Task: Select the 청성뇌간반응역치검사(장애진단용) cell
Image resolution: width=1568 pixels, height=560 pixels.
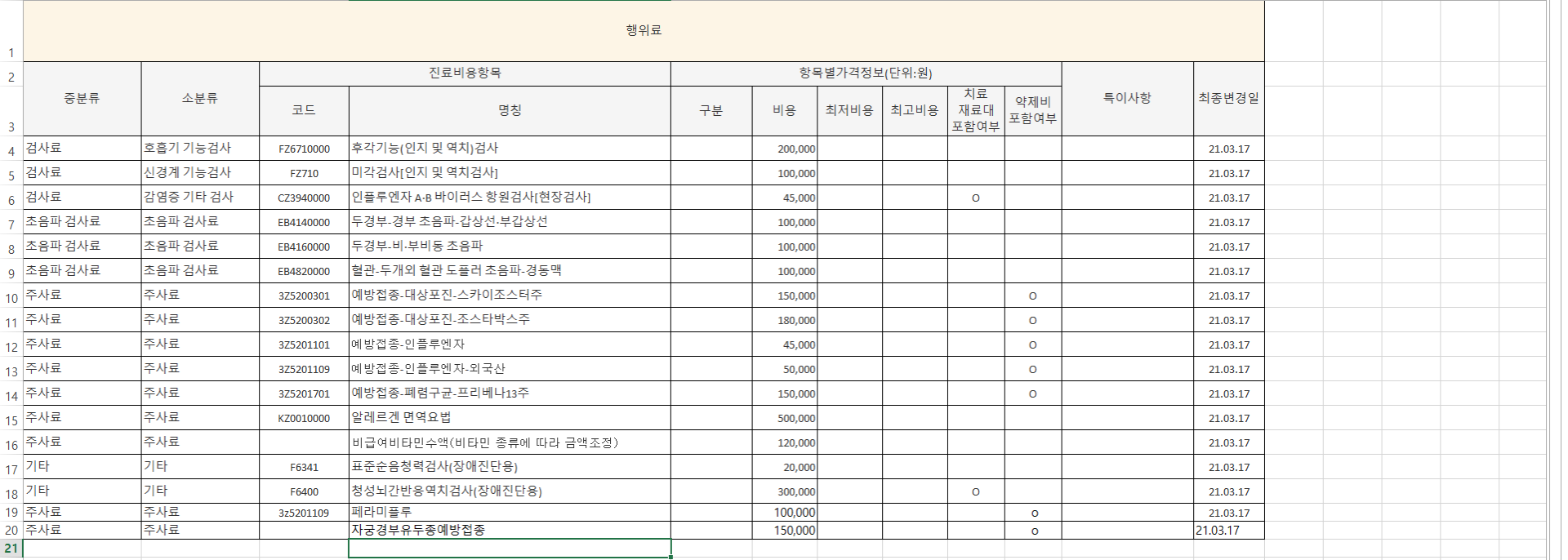Action: coord(510,491)
